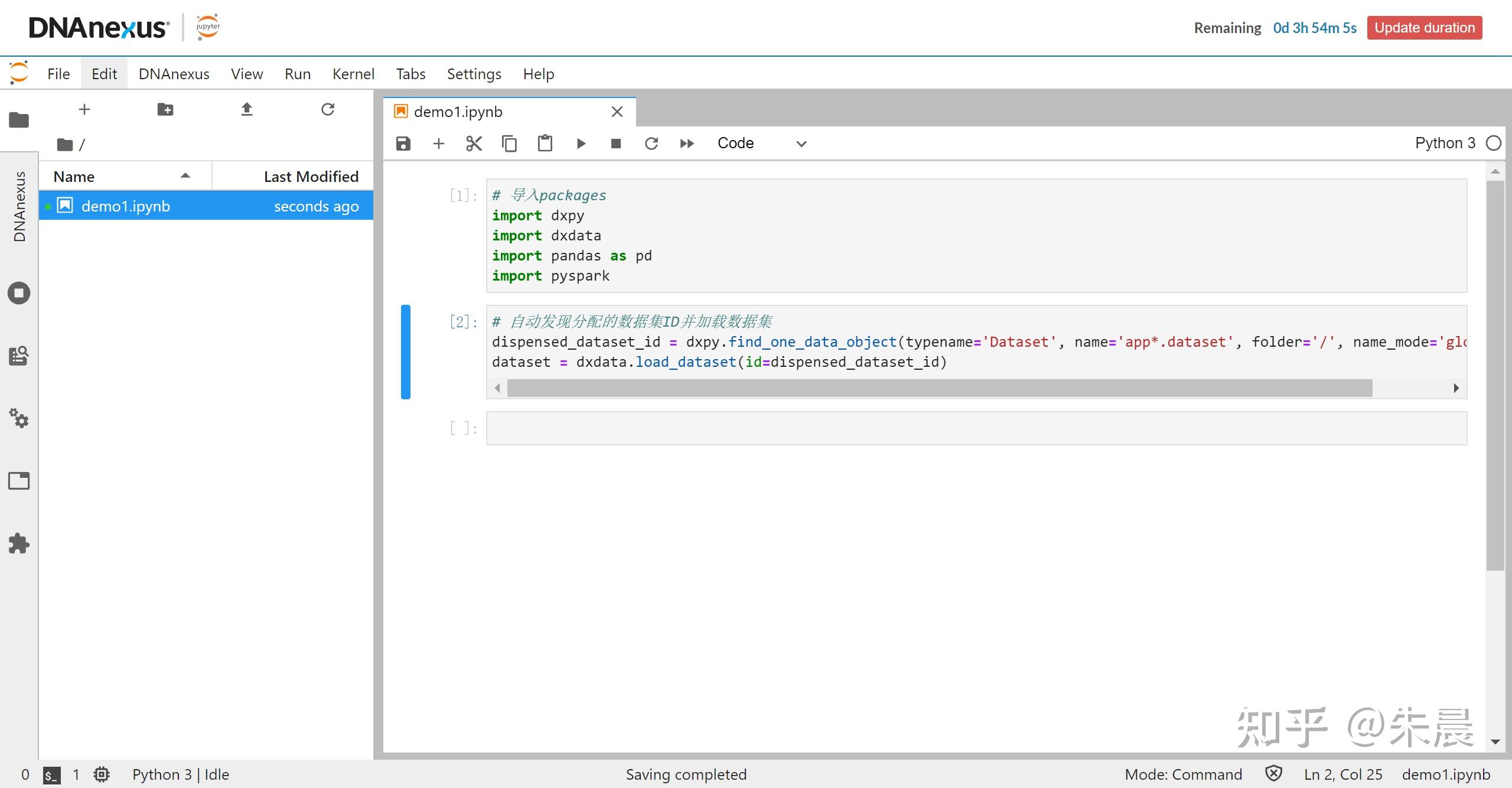
Task: Open the File menu
Action: (58, 74)
